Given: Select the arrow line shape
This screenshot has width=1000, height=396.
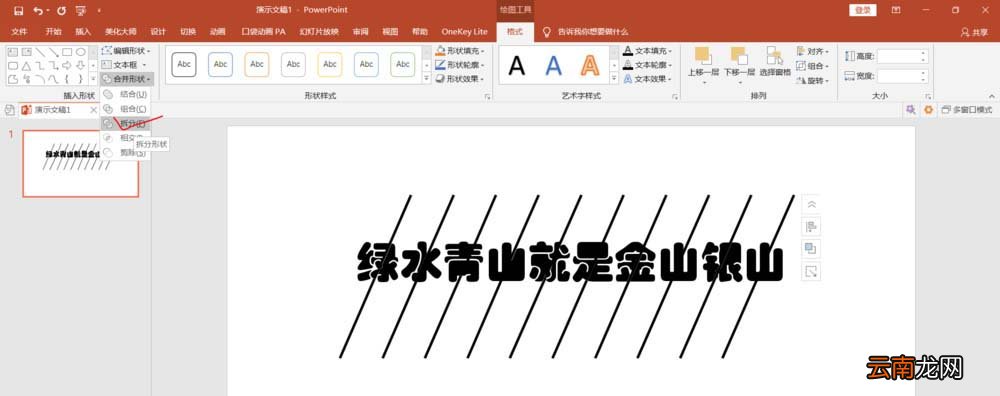Looking at the screenshot, I should [x=54, y=52].
